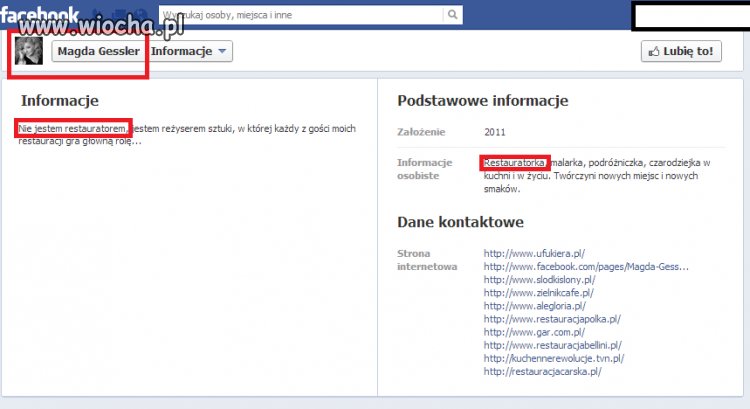The image size is (750, 409).
Task: Open the facebook.com/pages/Magda-Gess link
Action: coord(586,267)
